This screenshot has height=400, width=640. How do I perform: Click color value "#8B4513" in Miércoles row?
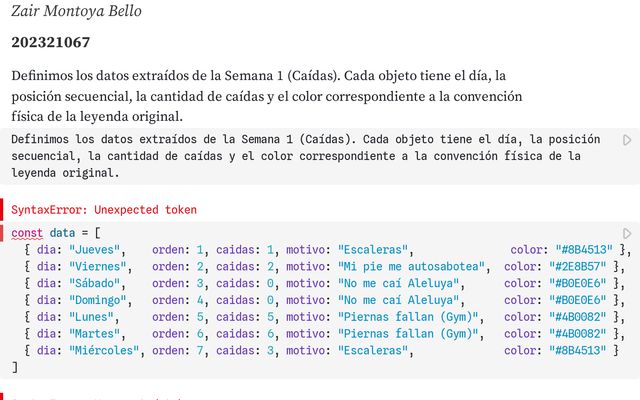pos(578,350)
